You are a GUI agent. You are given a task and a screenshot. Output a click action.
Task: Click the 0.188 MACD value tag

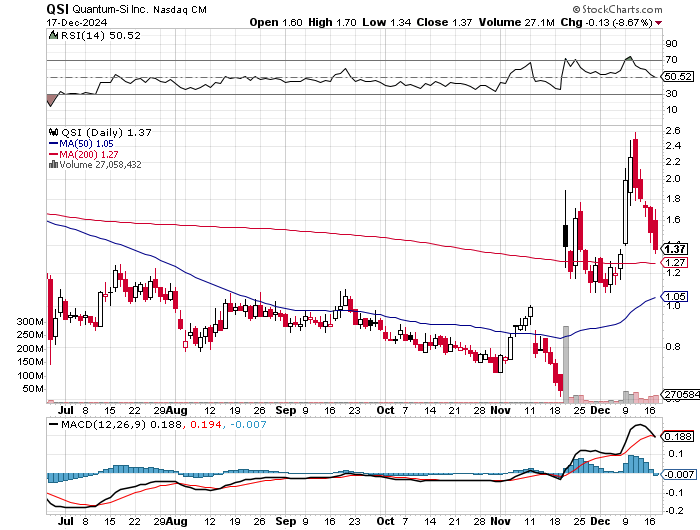[678, 436]
